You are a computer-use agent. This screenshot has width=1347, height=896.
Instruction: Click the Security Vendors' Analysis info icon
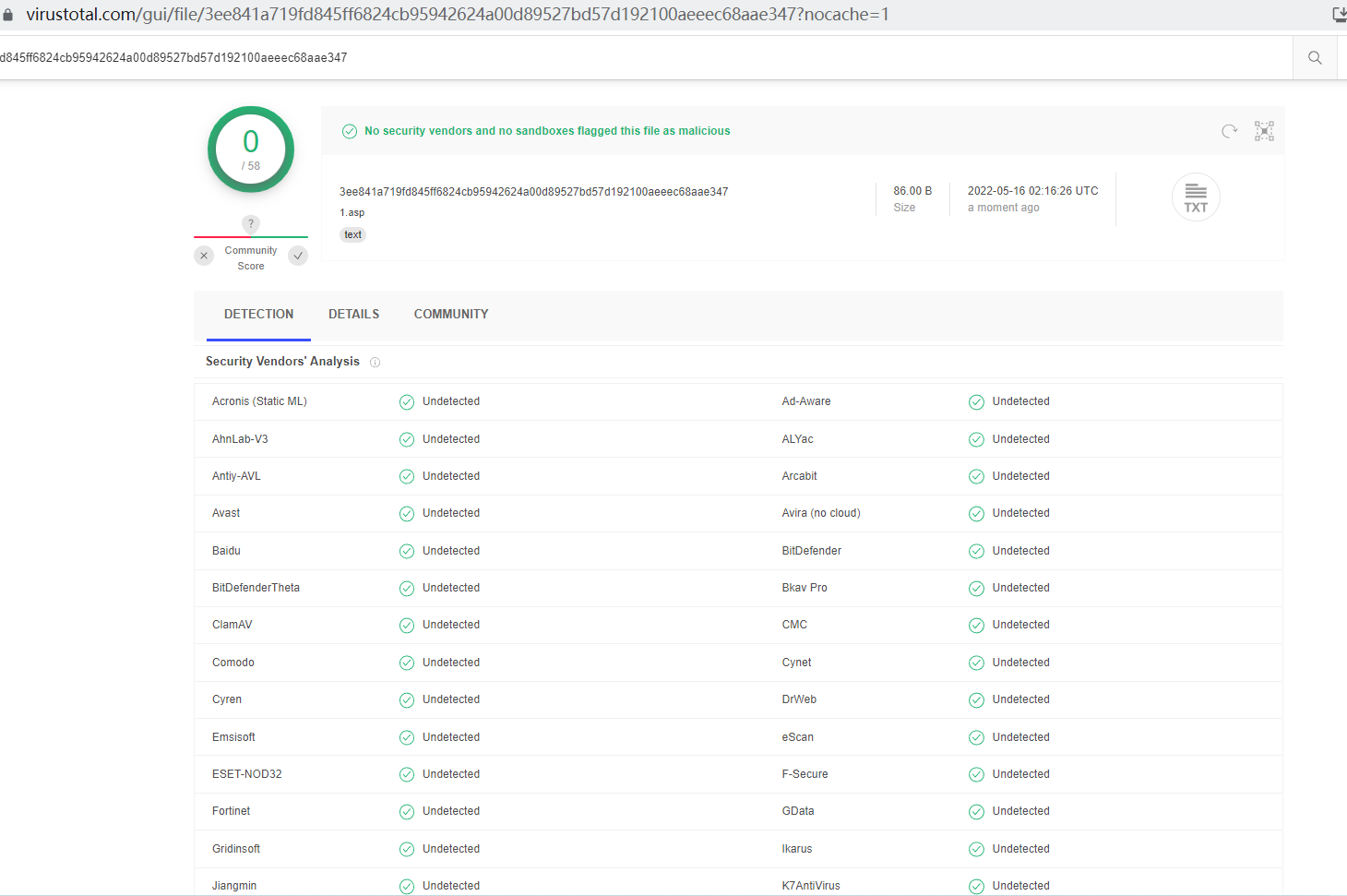[375, 362]
